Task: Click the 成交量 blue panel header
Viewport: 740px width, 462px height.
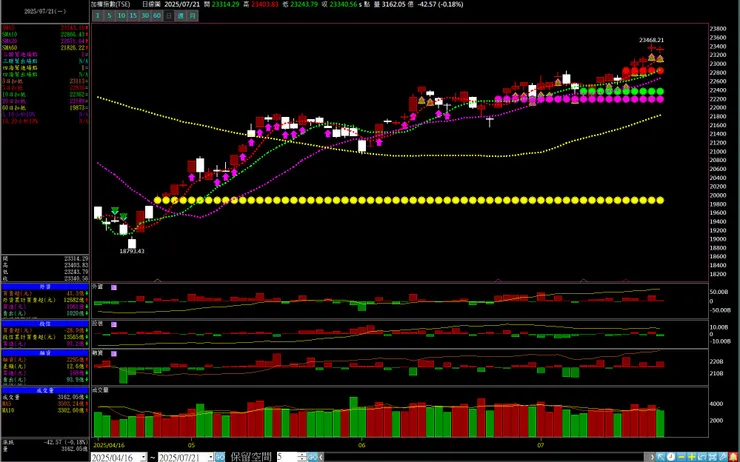Action: [x=45, y=390]
